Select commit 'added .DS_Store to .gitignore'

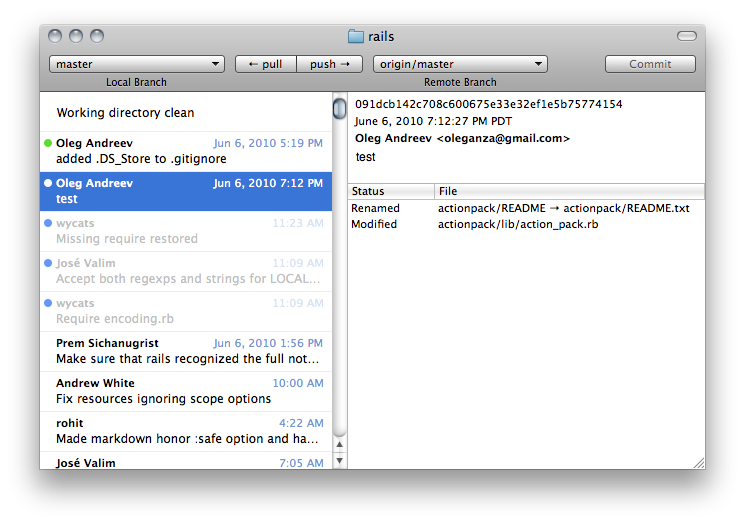186,152
